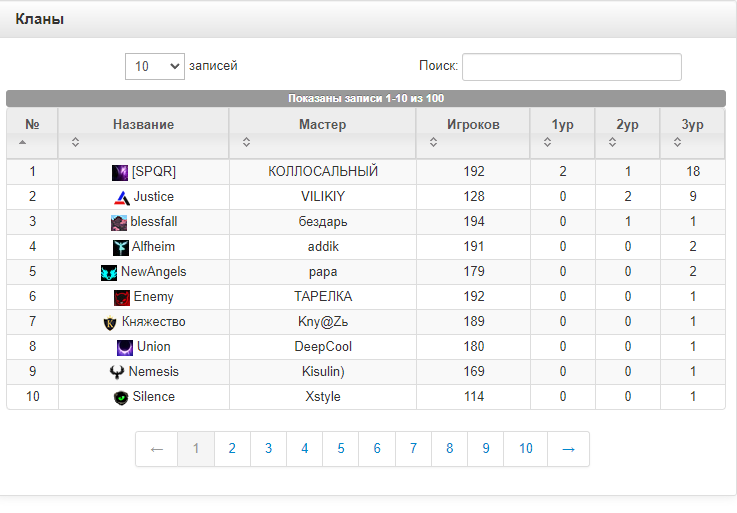
Task: Go to page 2 of clans
Action: [232, 449]
